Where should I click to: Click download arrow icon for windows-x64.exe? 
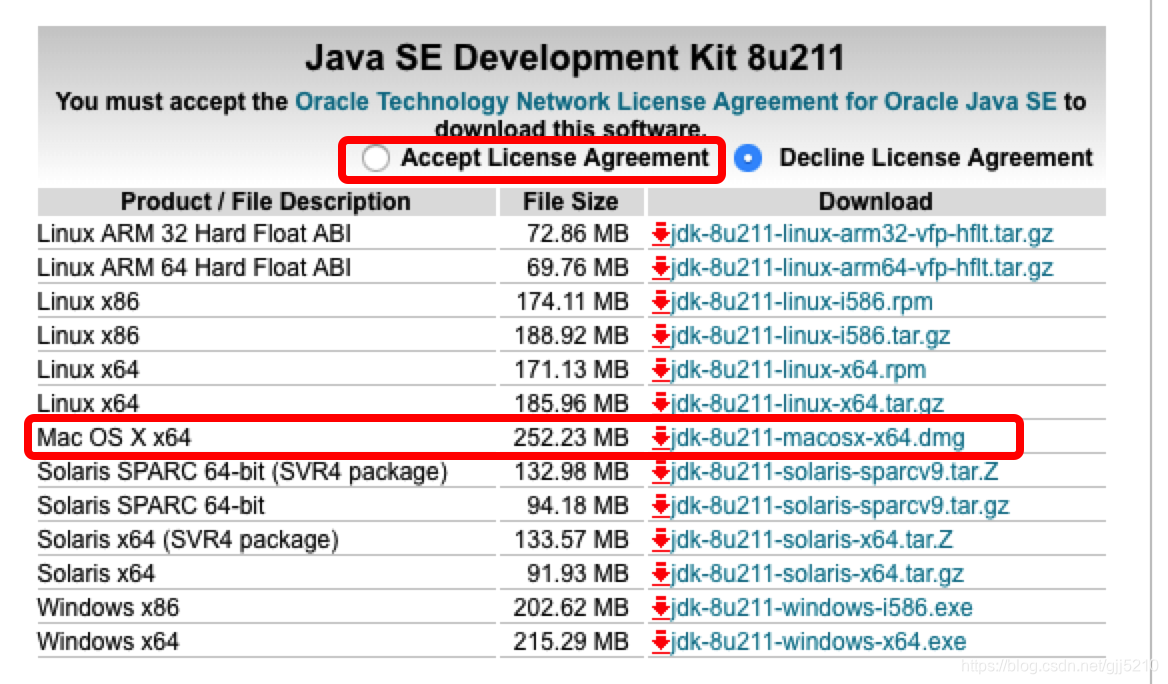pyautogui.click(x=661, y=642)
